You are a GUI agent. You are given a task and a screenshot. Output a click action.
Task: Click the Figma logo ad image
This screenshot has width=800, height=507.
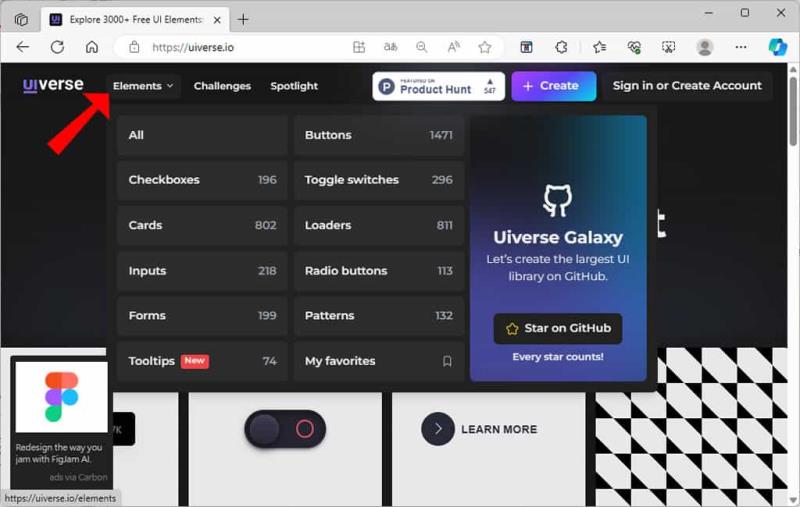[x=61, y=397]
